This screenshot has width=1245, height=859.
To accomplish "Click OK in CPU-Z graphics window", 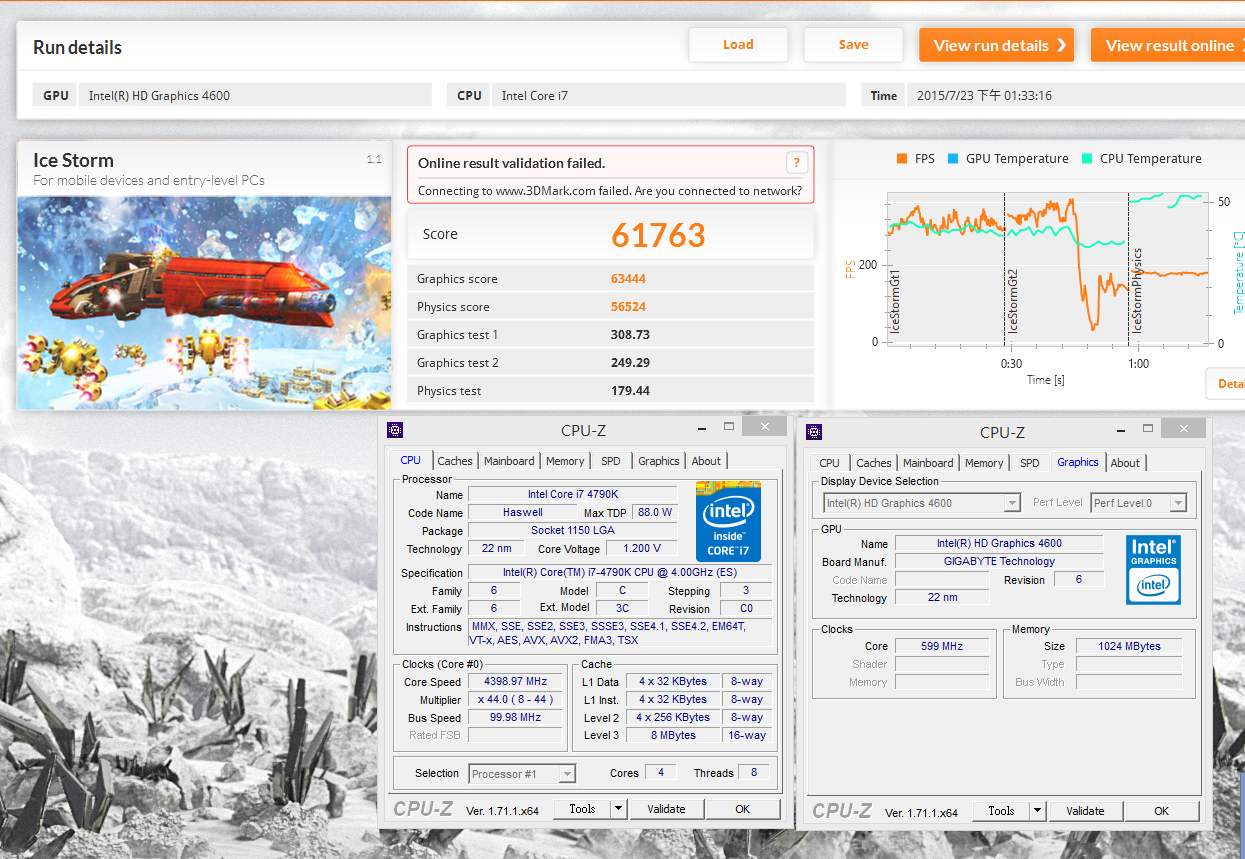I will 1161,810.
